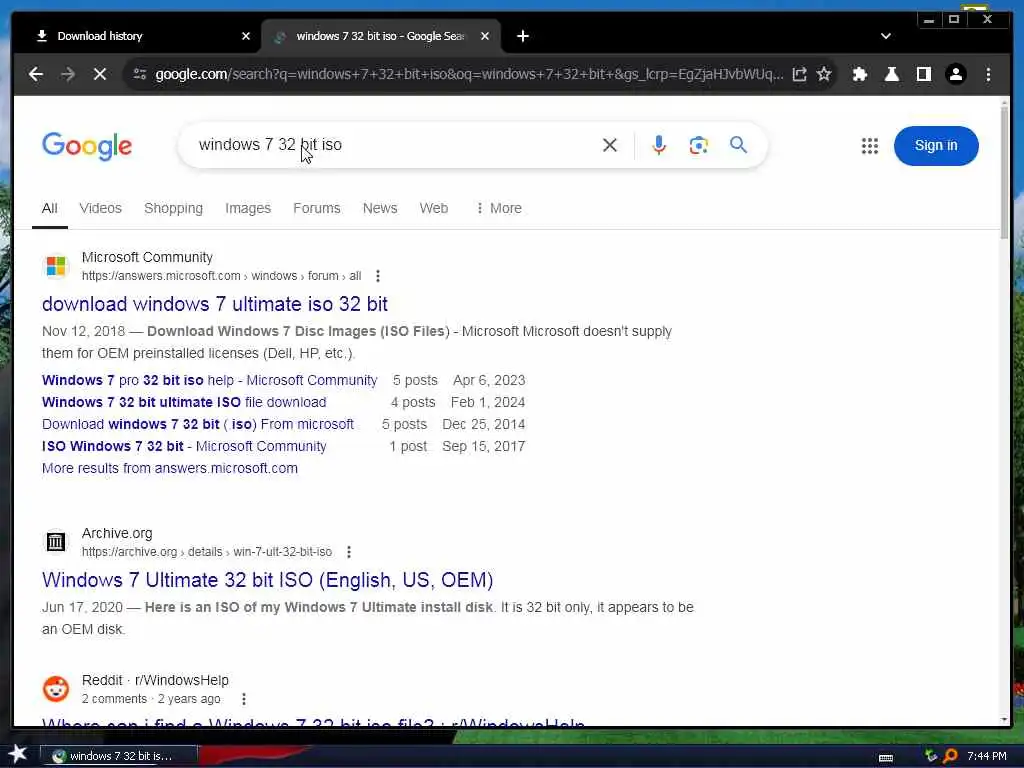
Task: Switch to Web results
Action: pyautogui.click(x=434, y=208)
